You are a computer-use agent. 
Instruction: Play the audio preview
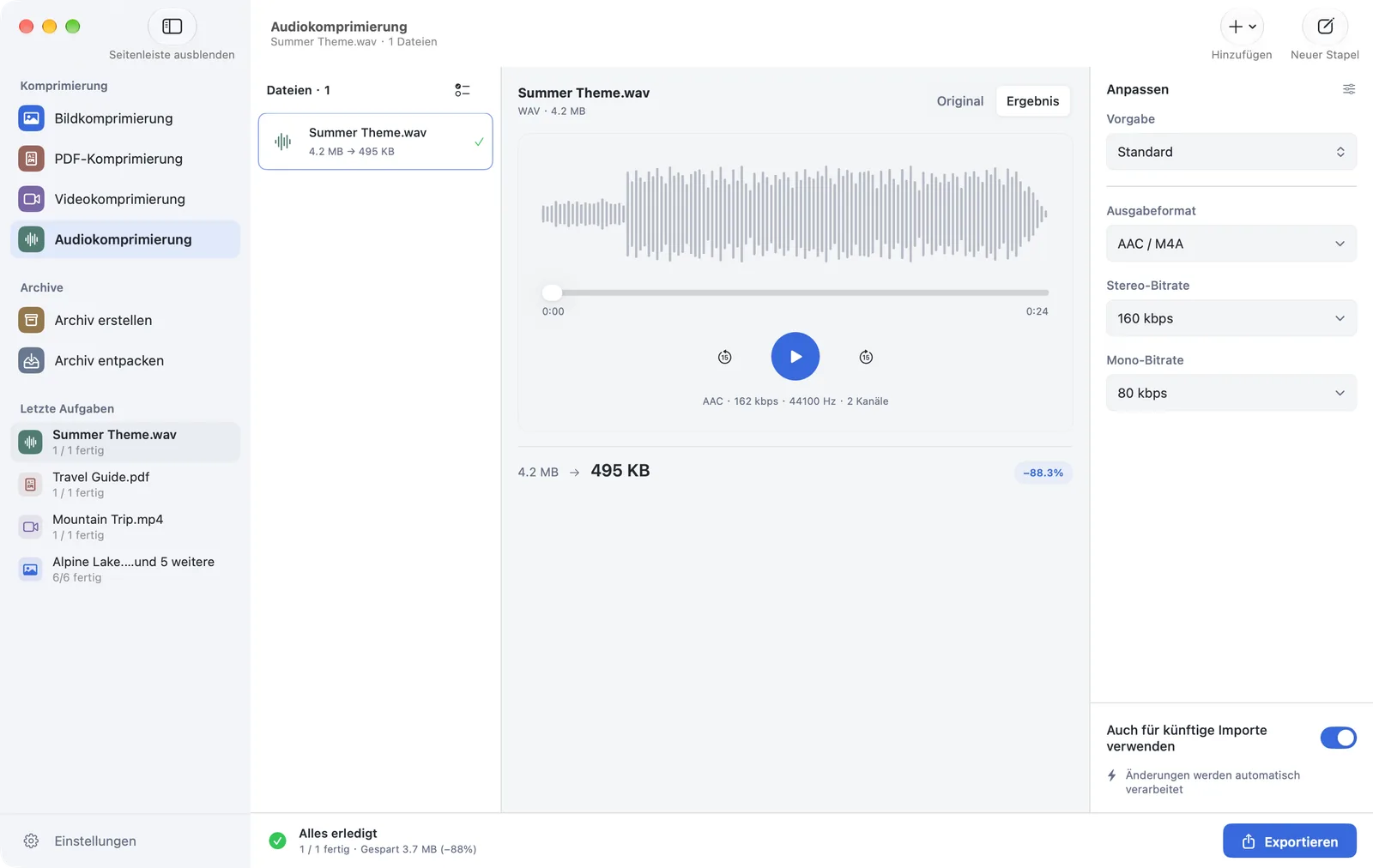pos(795,356)
